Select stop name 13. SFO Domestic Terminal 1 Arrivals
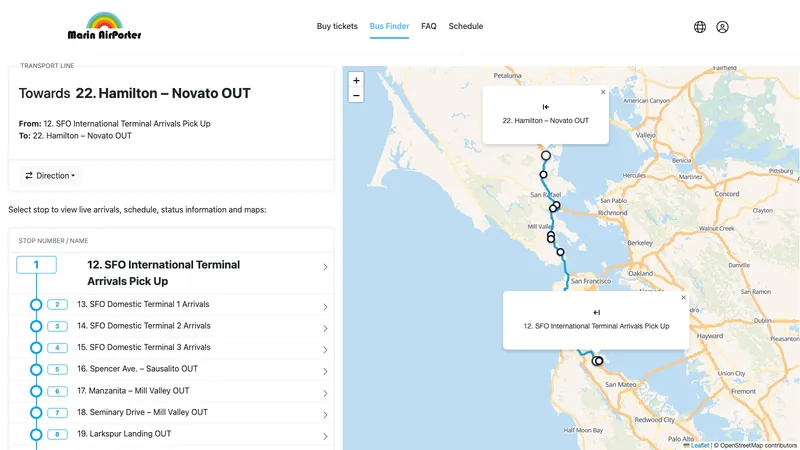 coord(143,304)
